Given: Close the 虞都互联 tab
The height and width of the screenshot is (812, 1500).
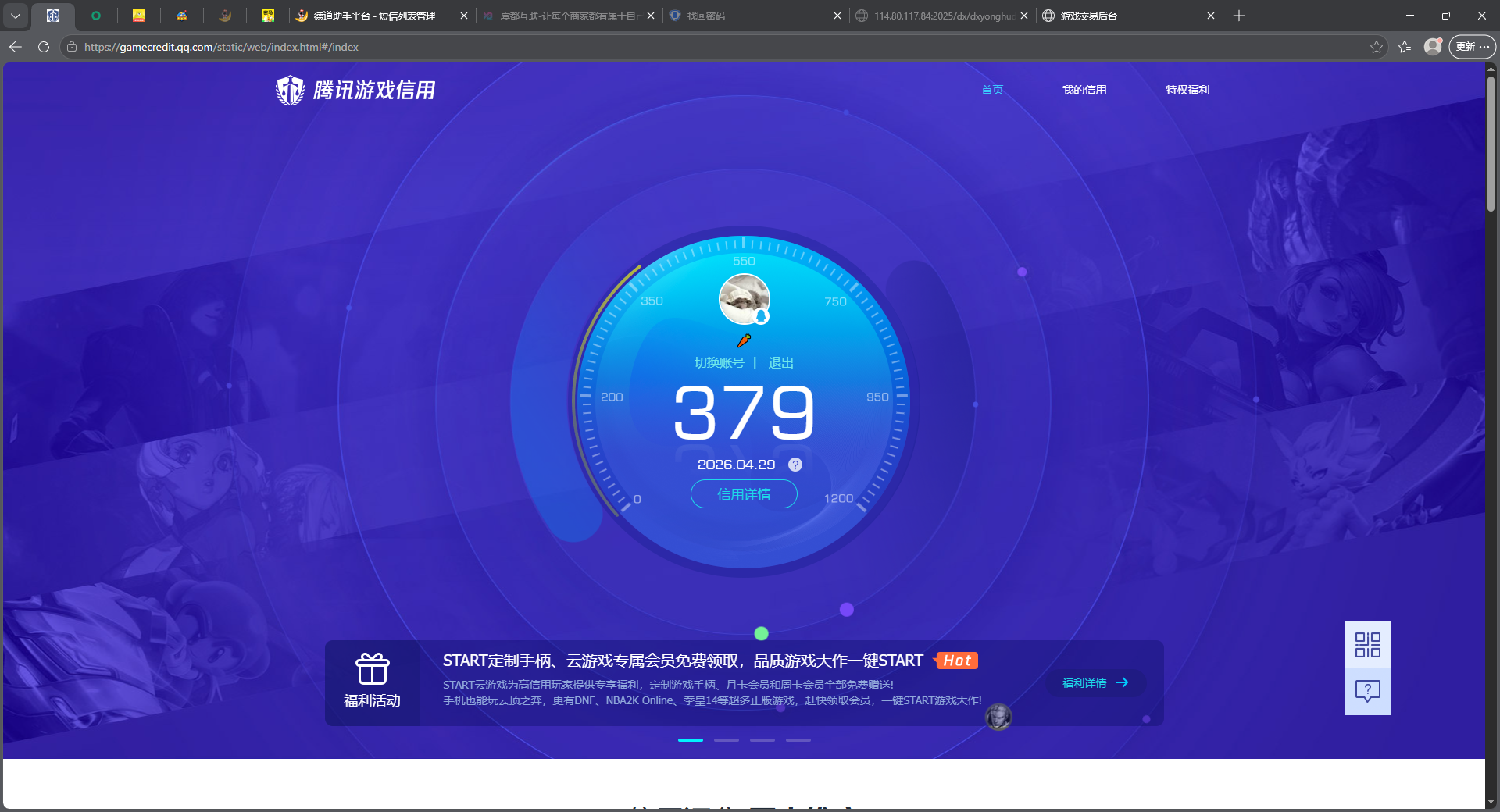Looking at the screenshot, I should [651, 16].
